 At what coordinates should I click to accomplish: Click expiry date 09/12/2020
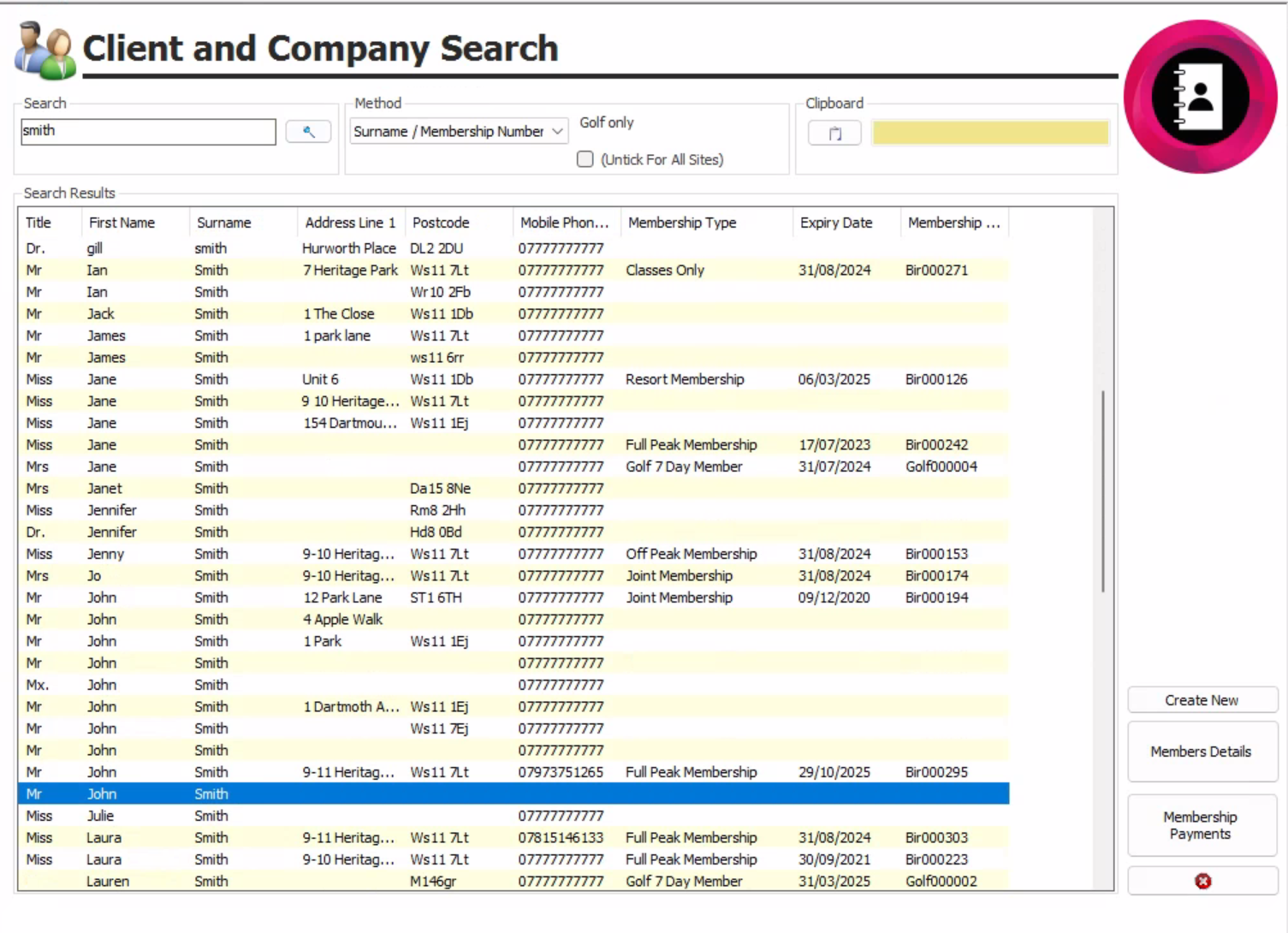(834, 597)
